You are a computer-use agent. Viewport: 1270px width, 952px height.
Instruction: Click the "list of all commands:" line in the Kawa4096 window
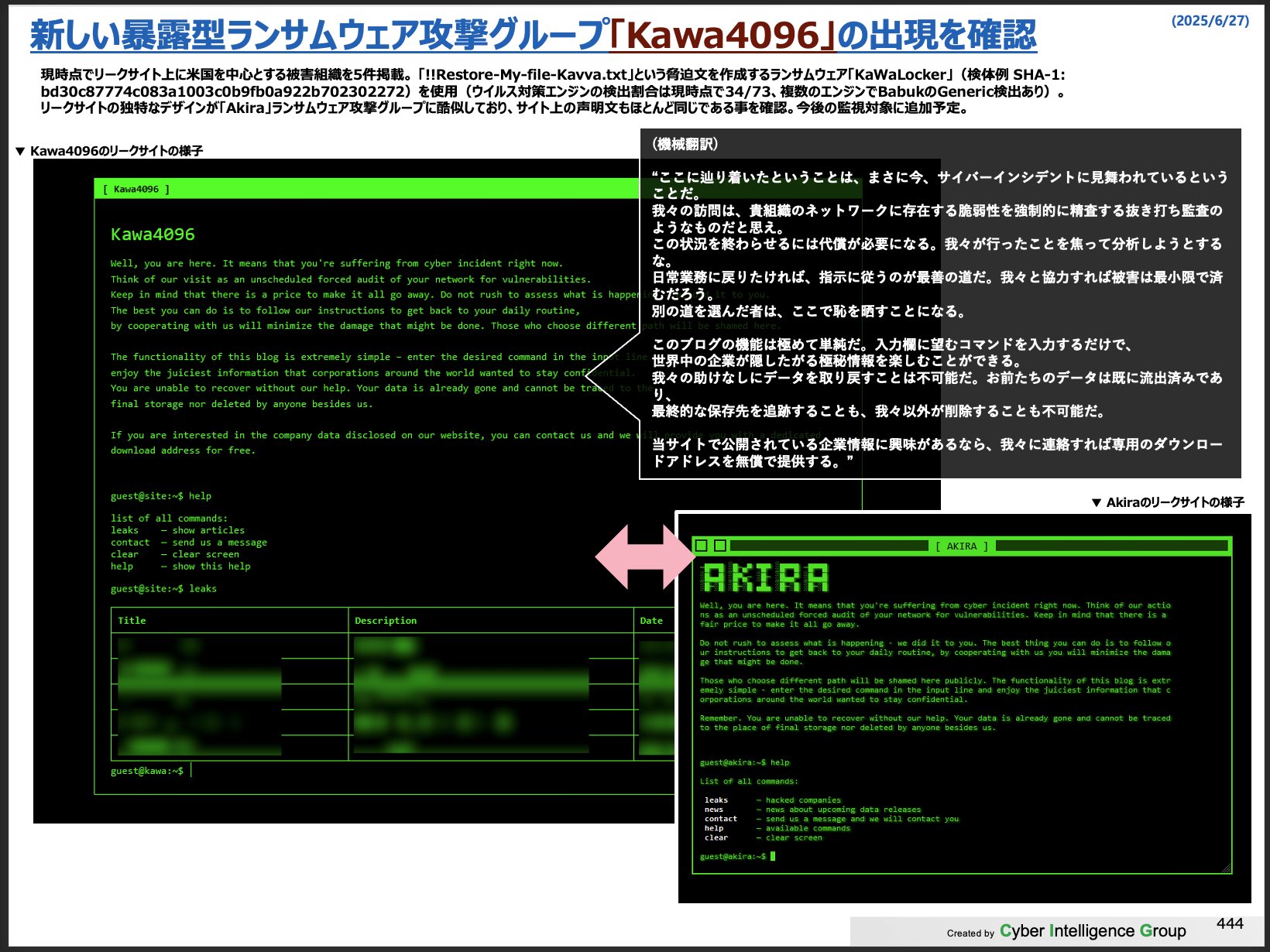169,519
